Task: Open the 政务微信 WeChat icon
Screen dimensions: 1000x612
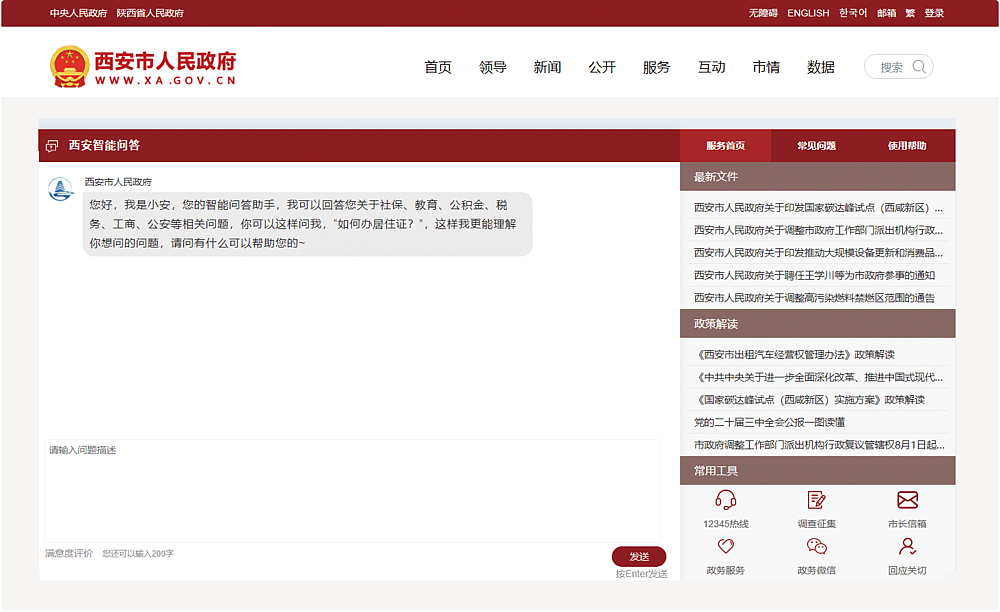Action: (816, 547)
